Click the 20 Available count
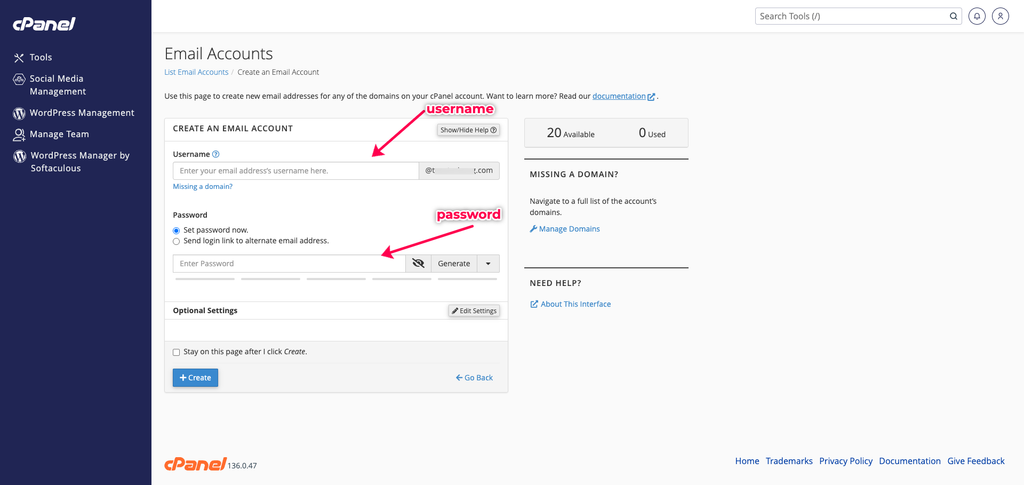 (x=570, y=133)
